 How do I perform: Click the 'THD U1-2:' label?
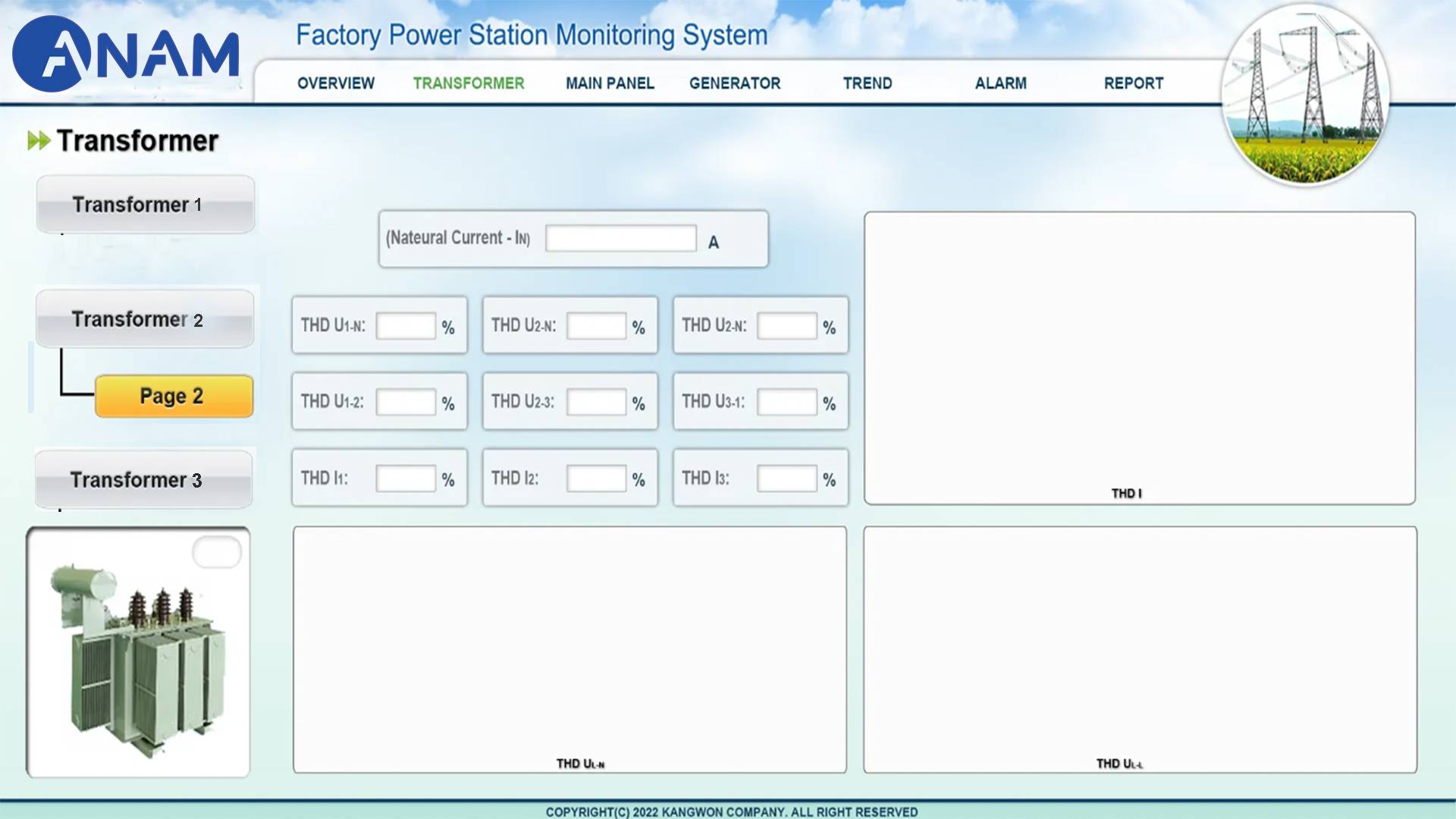332,401
